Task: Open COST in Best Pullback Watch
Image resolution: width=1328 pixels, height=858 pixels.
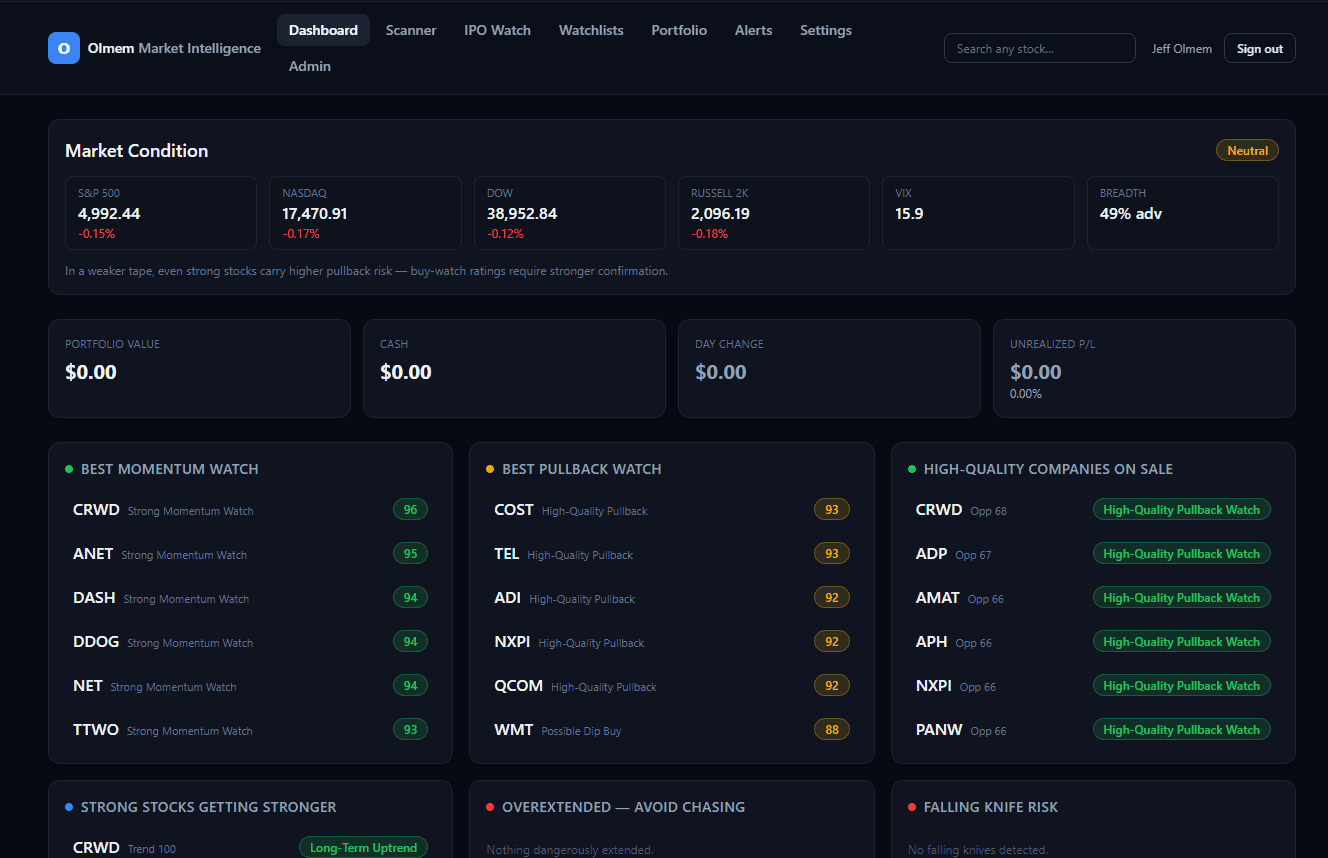Action: 672,510
